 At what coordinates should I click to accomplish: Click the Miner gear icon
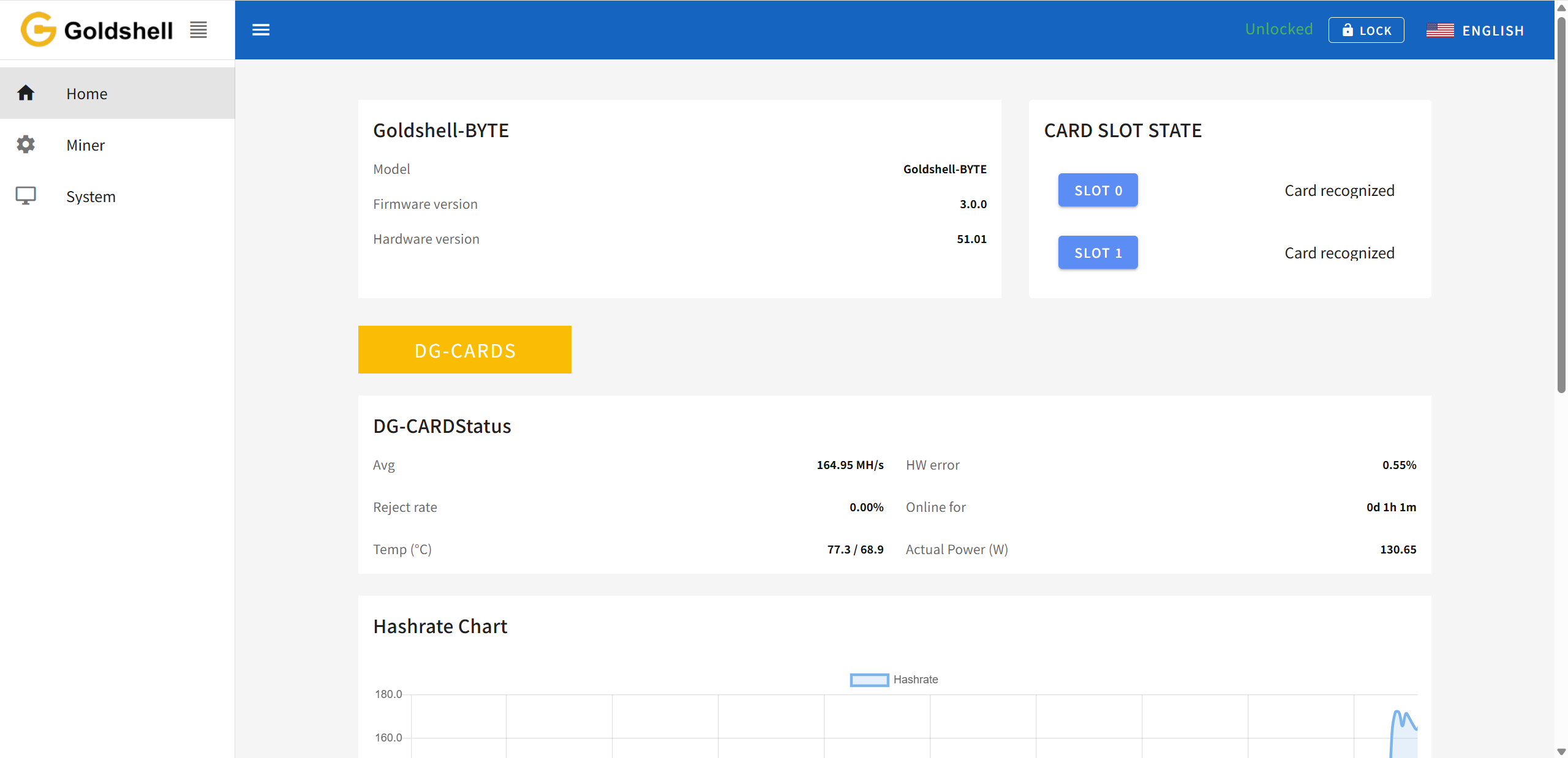point(26,144)
